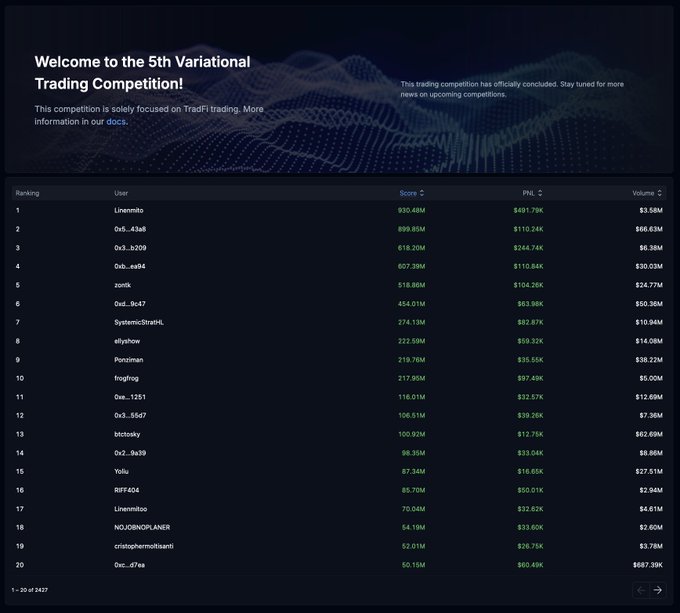Image resolution: width=680 pixels, height=613 pixels.
Task: Sort leaderboard by Score column
Action: click(x=412, y=193)
